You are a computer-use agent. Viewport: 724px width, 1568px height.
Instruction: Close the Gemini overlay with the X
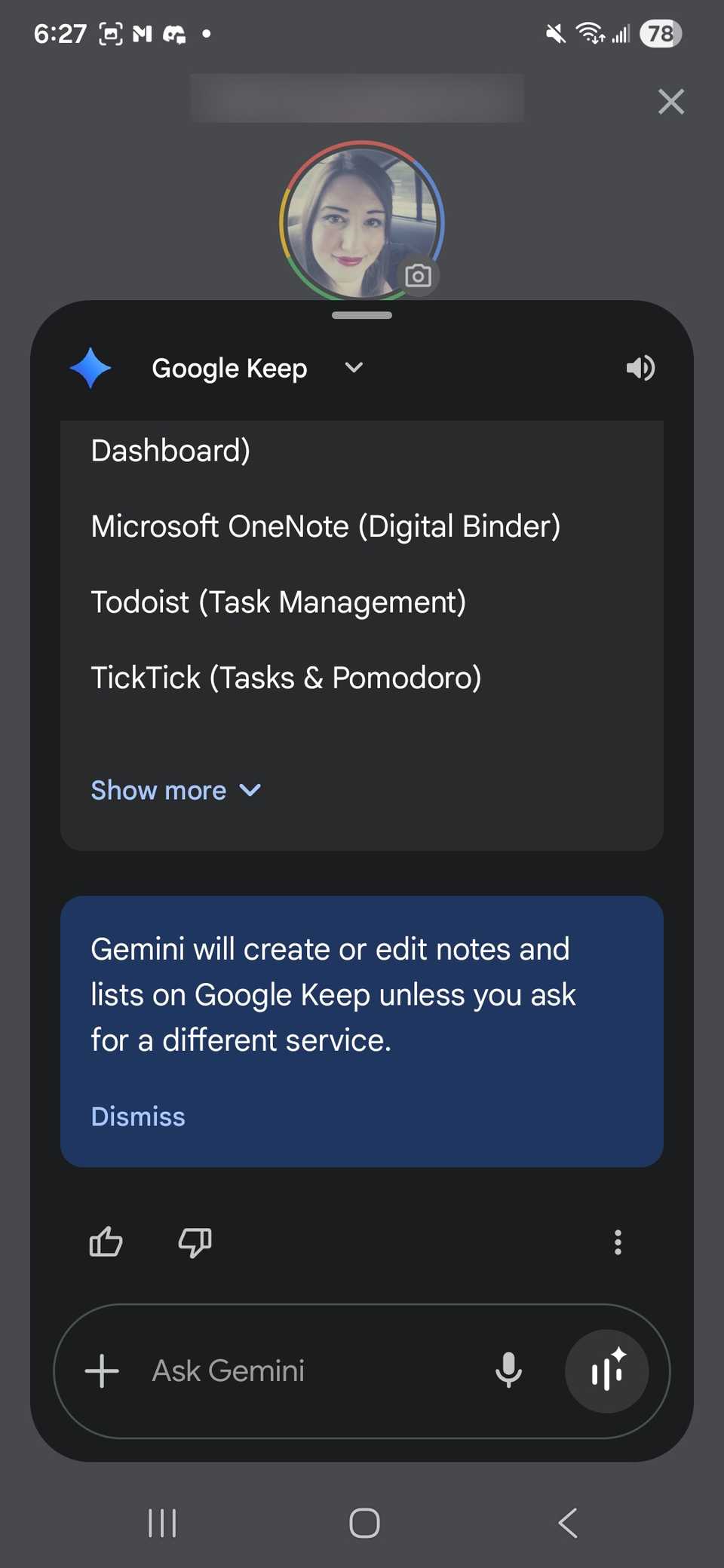[670, 101]
